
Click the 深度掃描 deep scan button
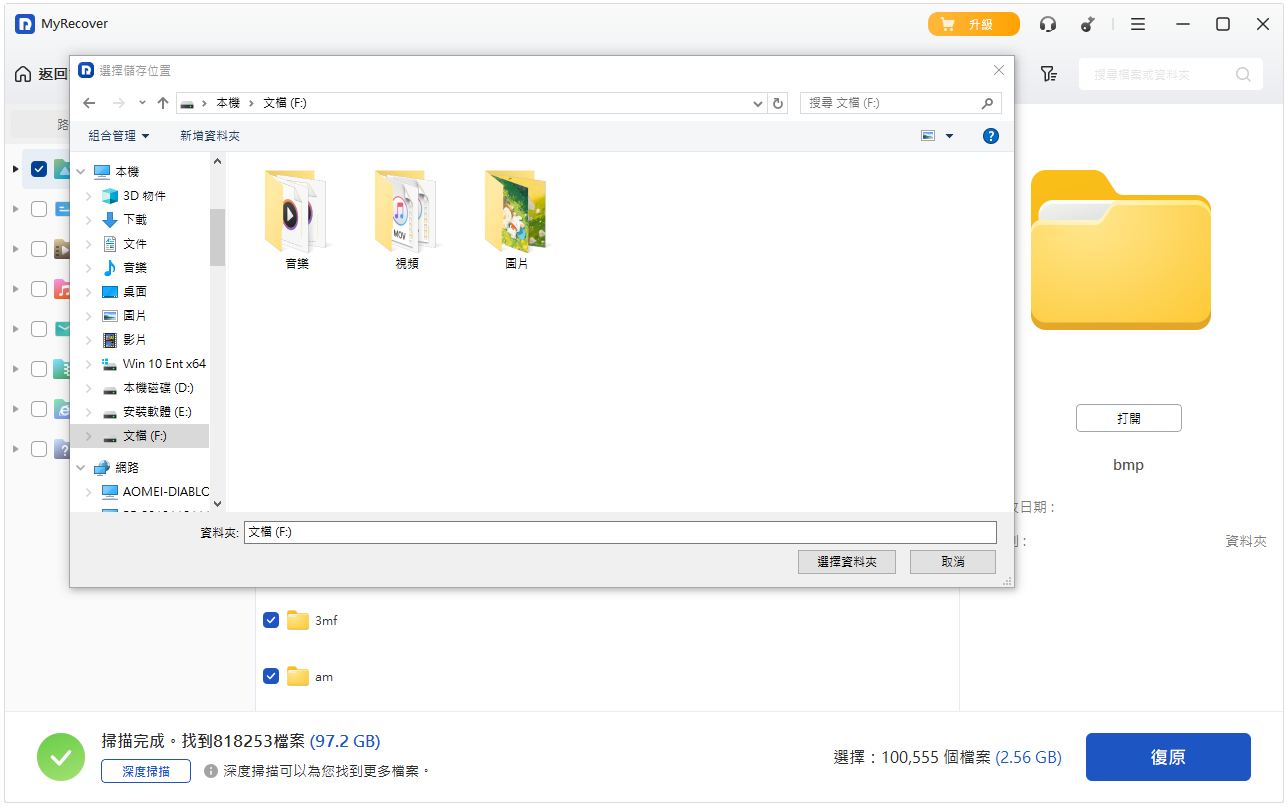145,771
